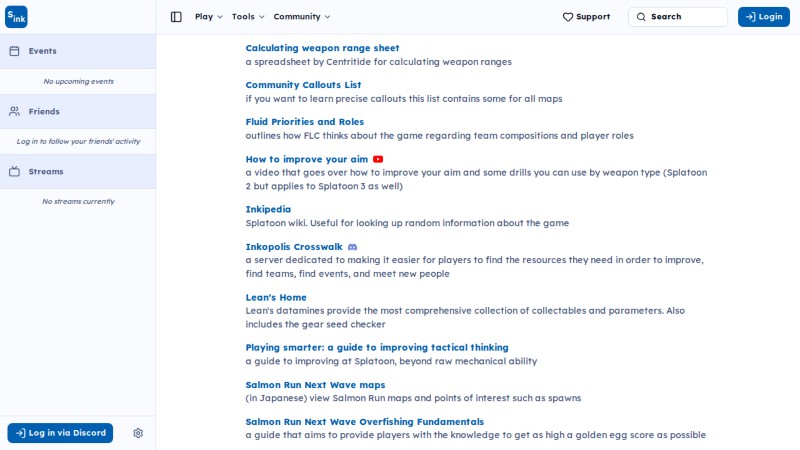The height and width of the screenshot is (450, 800).
Task: Open the Tools dropdown menu
Action: (x=248, y=17)
